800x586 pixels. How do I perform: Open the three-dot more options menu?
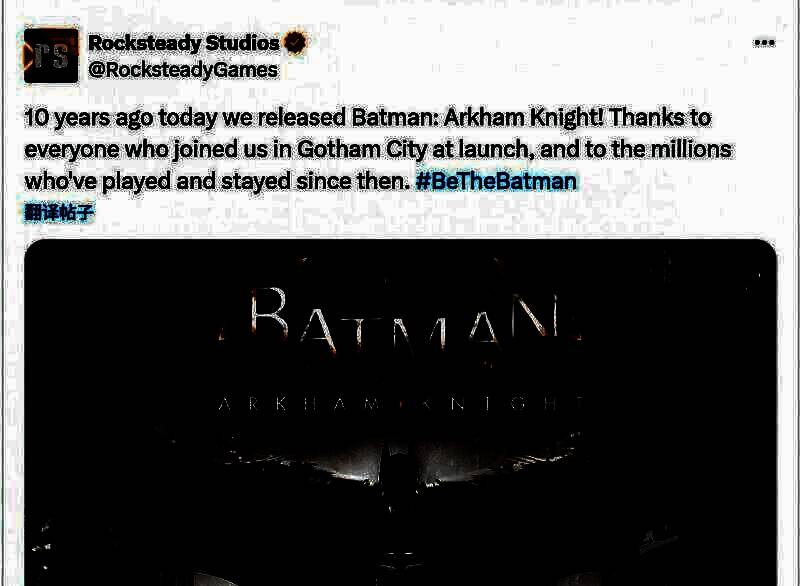tap(764, 42)
